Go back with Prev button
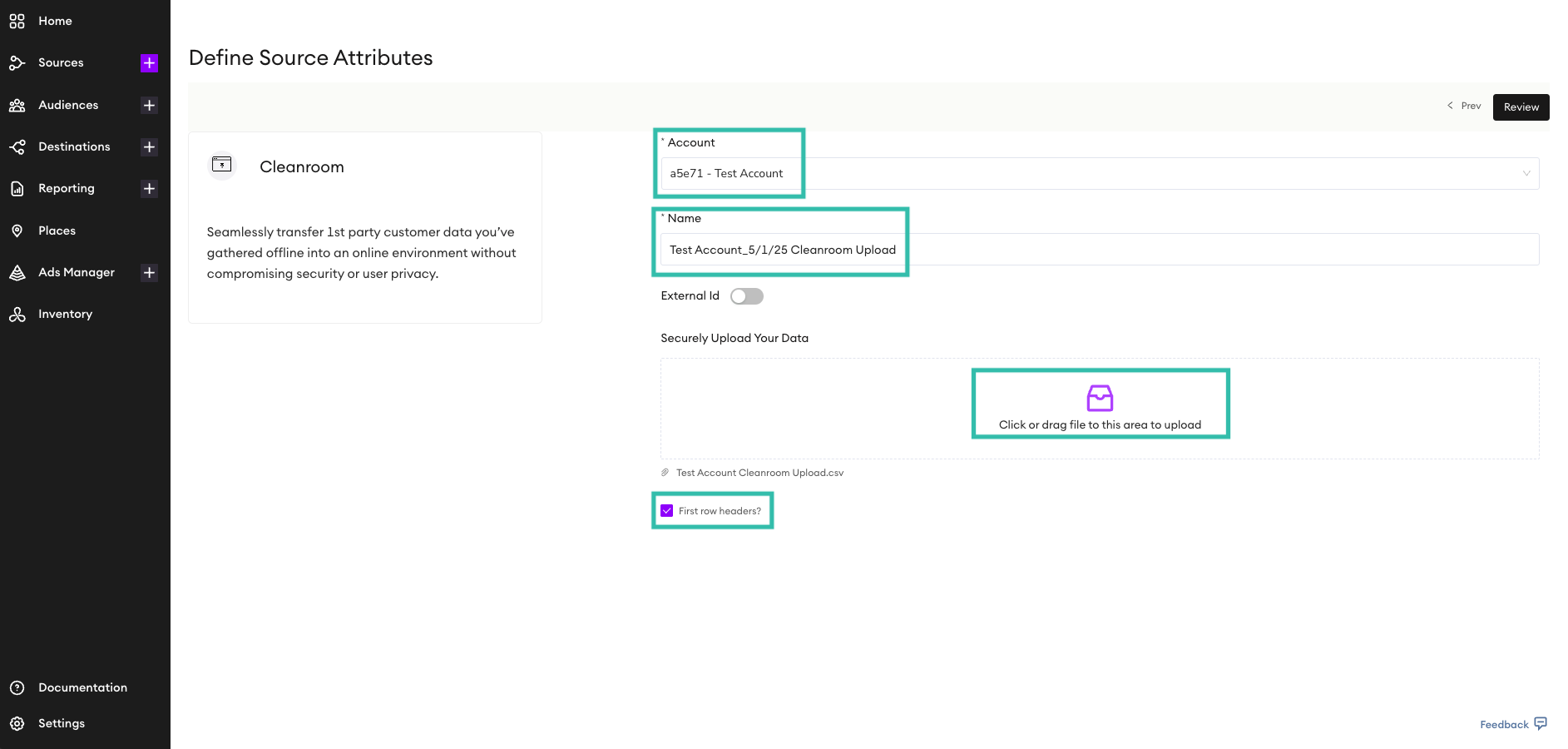Viewport: 1568px width, 749px height. click(x=1464, y=106)
